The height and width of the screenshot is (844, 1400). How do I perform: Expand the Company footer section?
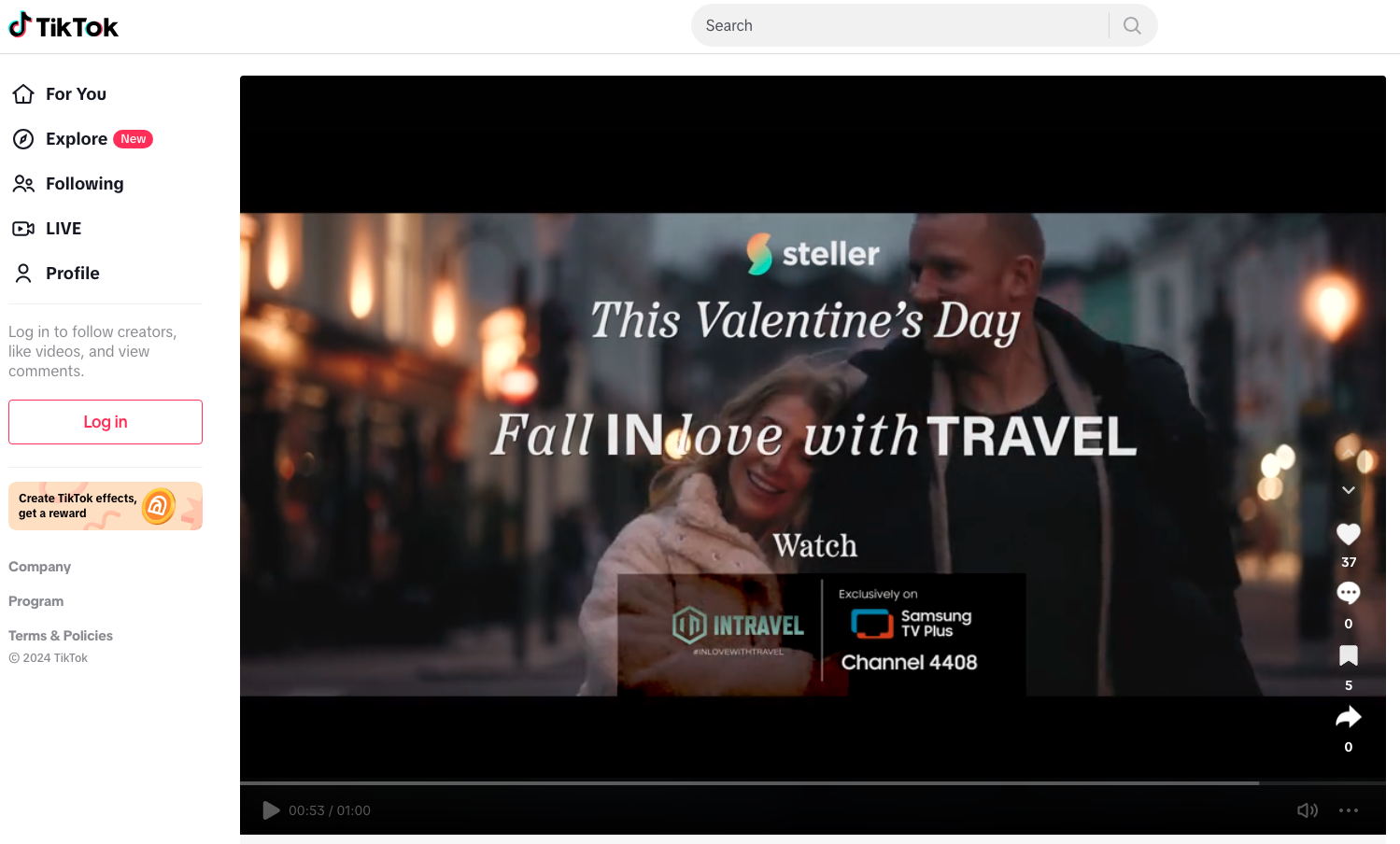click(x=40, y=567)
